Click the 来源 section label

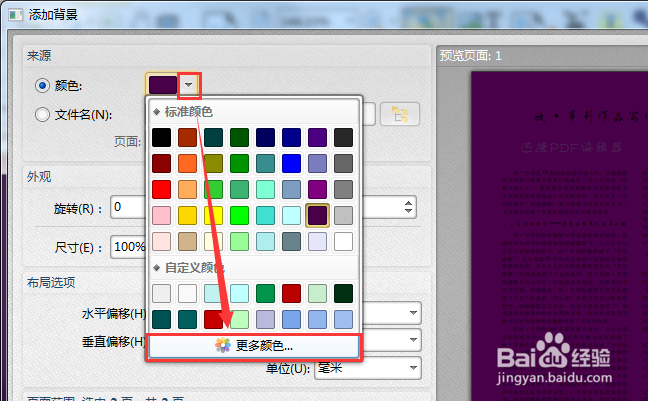pos(39,55)
